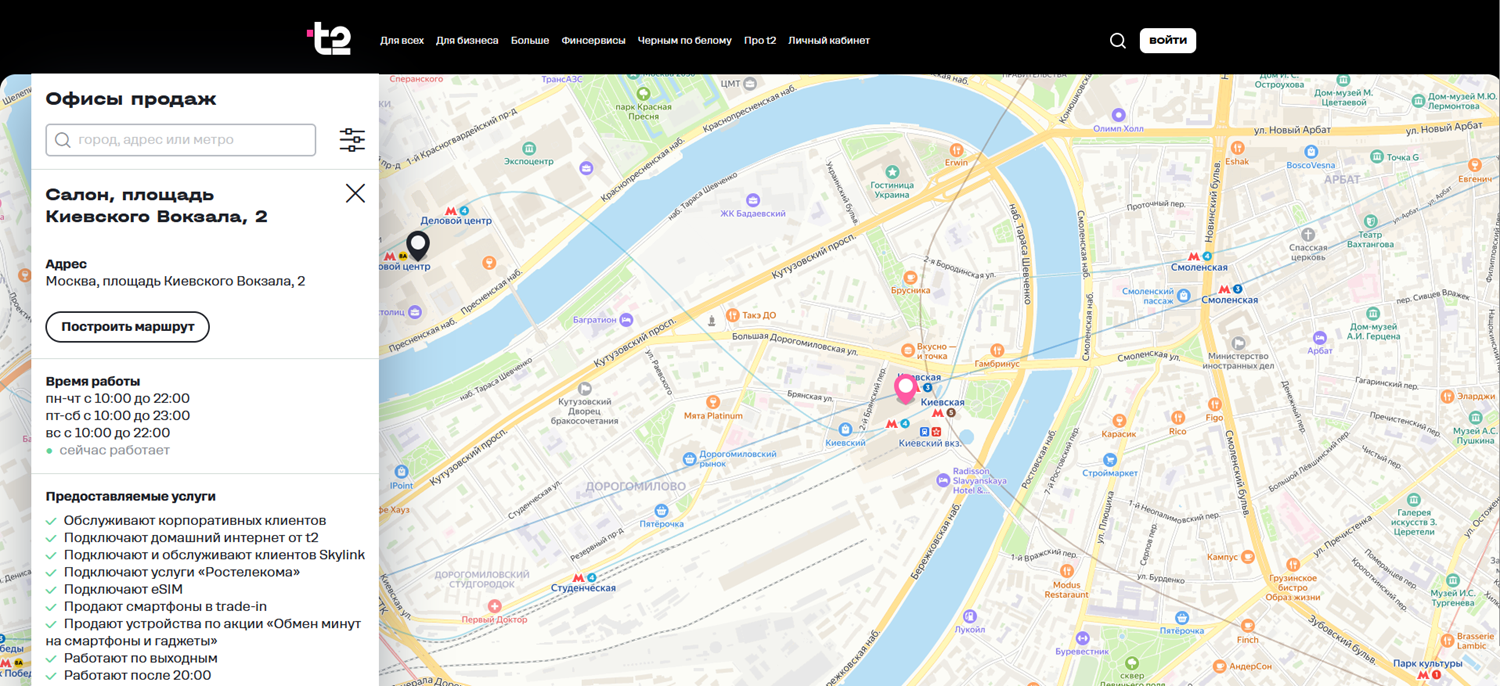This screenshot has height=686, width=1500.
Task: Click the address text Москва, площадь Киевского Вокзала, 2
Action: coord(175,282)
